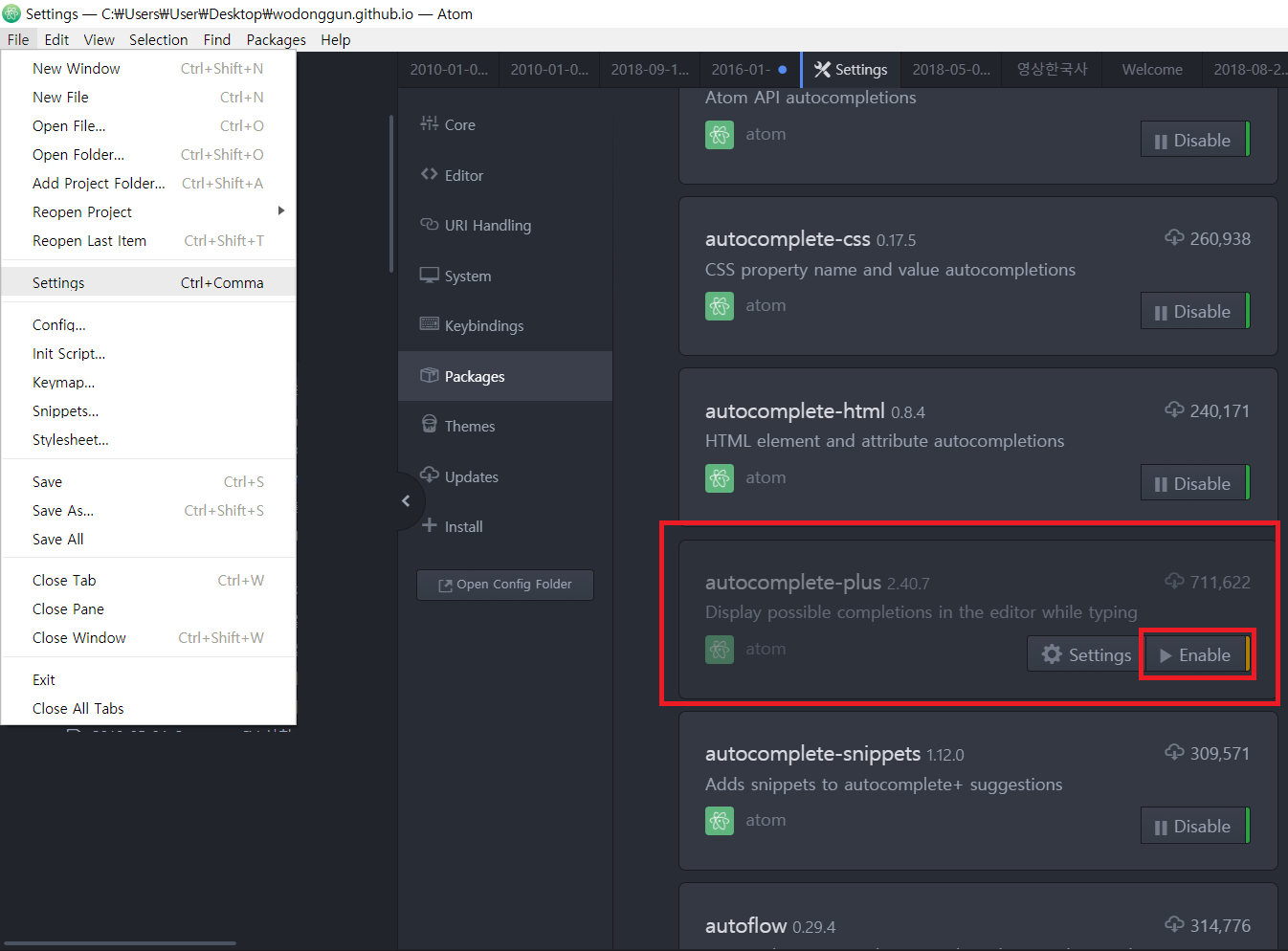This screenshot has height=951, width=1288.
Task: Choose New File menu entry
Action: [148, 97]
